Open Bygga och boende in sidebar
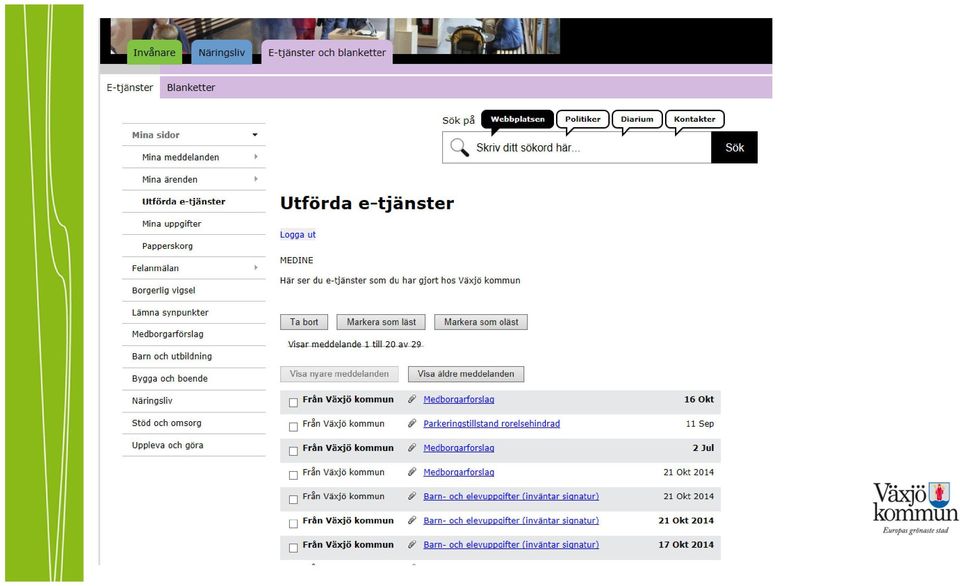This screenshot has height=586, width=960. [170, 378]
